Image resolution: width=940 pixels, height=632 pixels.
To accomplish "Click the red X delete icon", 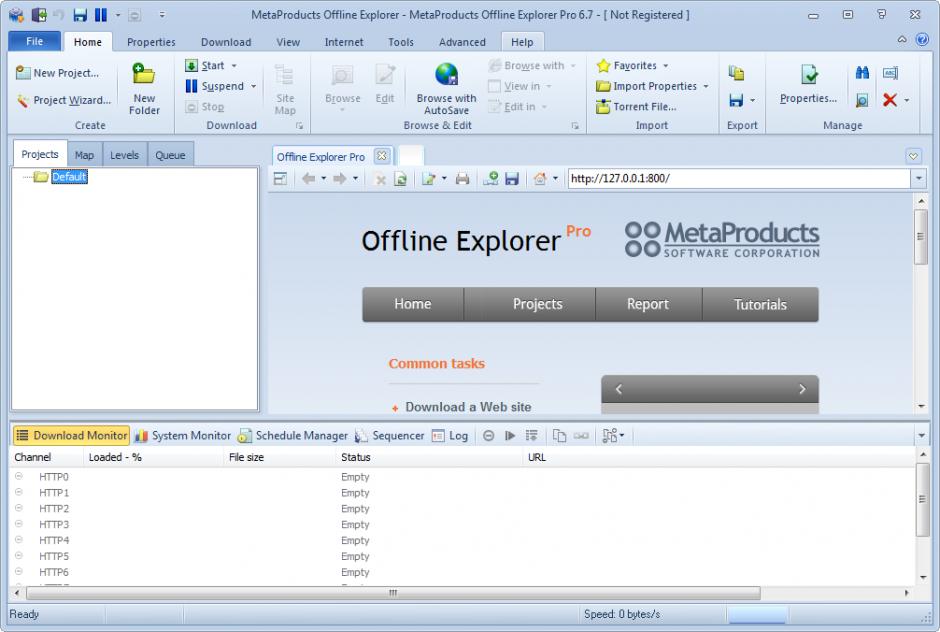I will coord(890,100).
